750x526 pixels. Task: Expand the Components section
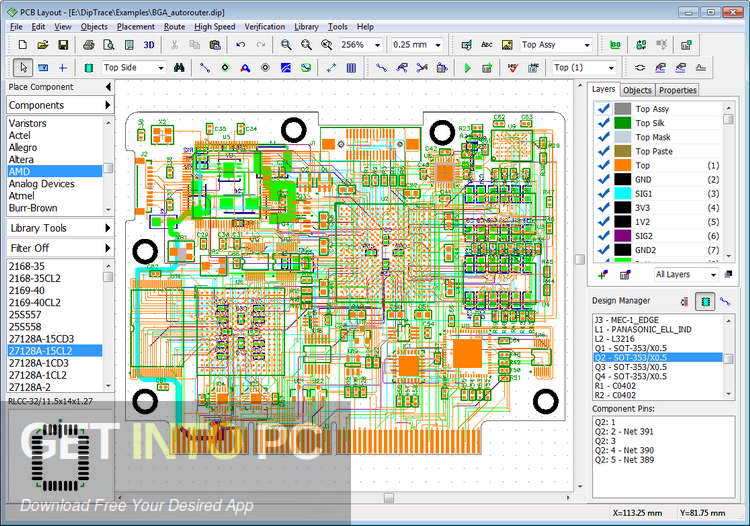pyautogui.click(x=60, y=105)
